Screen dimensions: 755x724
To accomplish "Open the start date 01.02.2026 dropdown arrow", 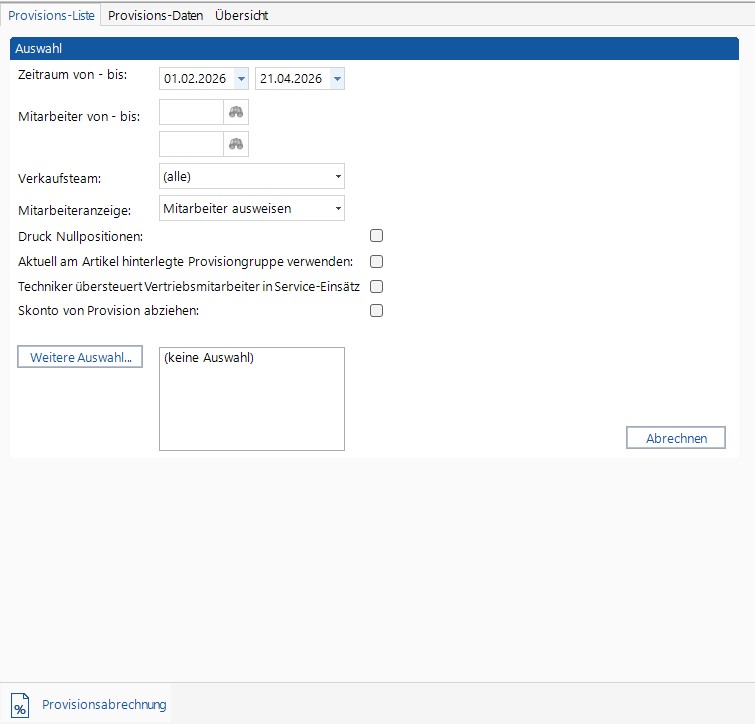I will [x=240, y=79].
